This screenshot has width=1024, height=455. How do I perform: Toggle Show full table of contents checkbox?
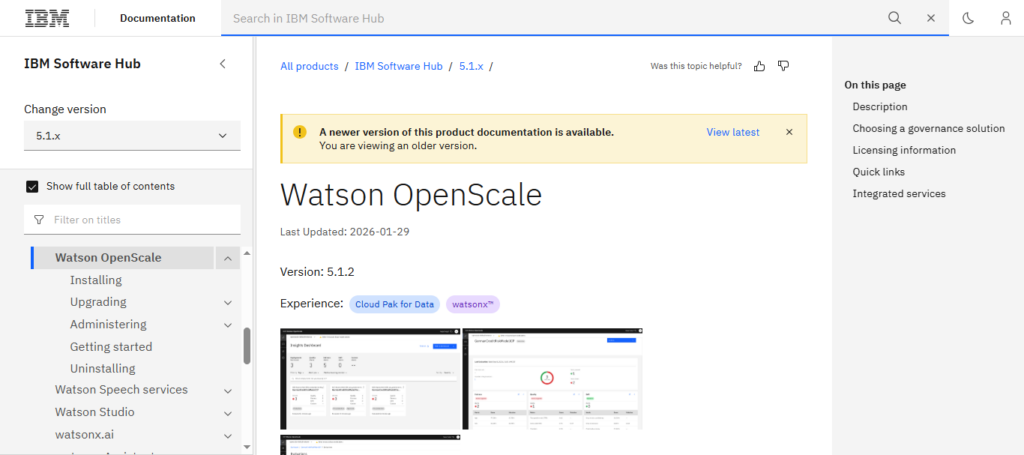click(x=32, y=187)
